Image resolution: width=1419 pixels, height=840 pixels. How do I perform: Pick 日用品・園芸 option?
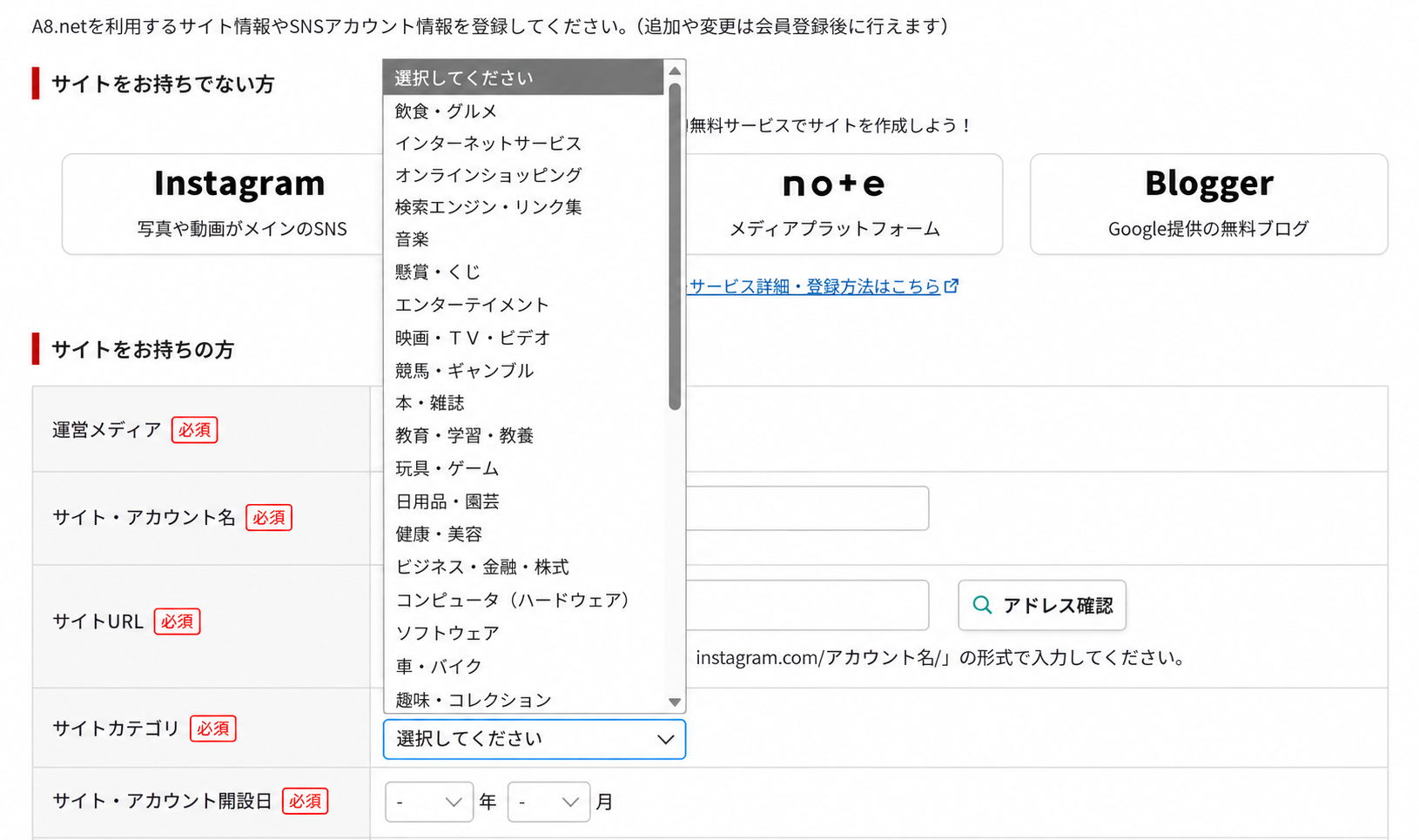(x=524, y=501)
